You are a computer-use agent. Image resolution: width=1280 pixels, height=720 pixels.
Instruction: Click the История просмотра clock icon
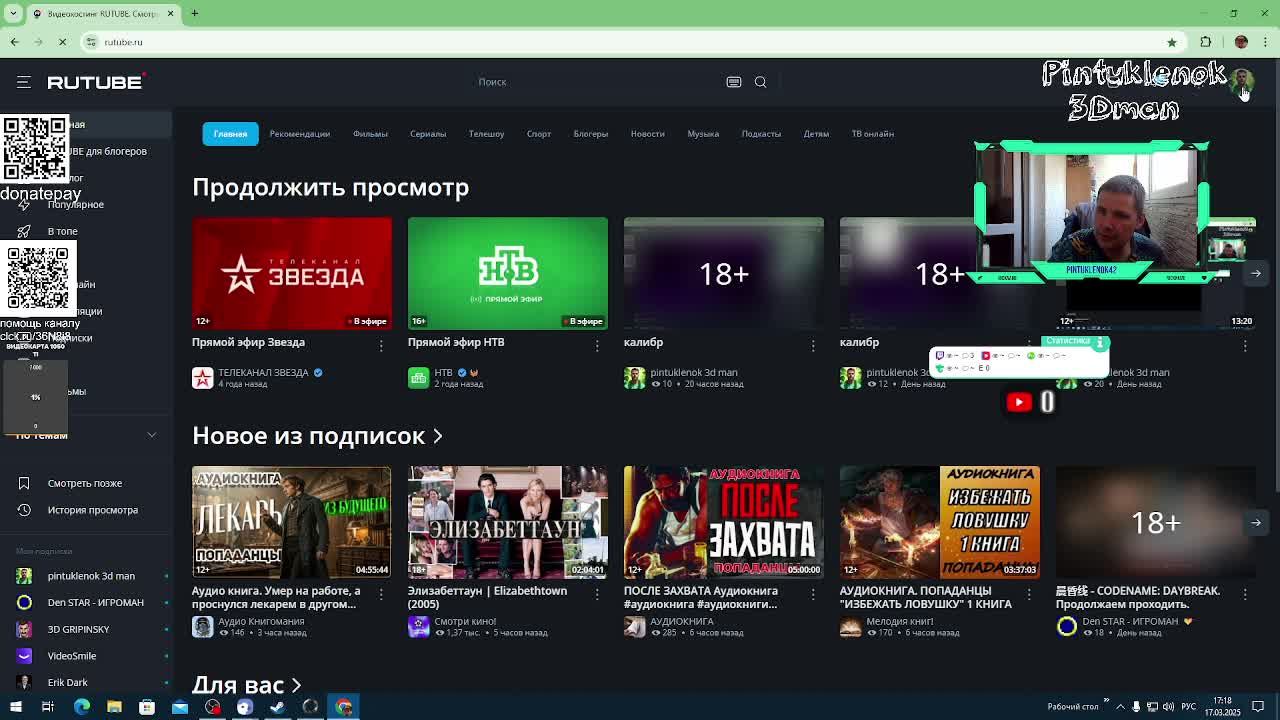(x=24, y=510)
